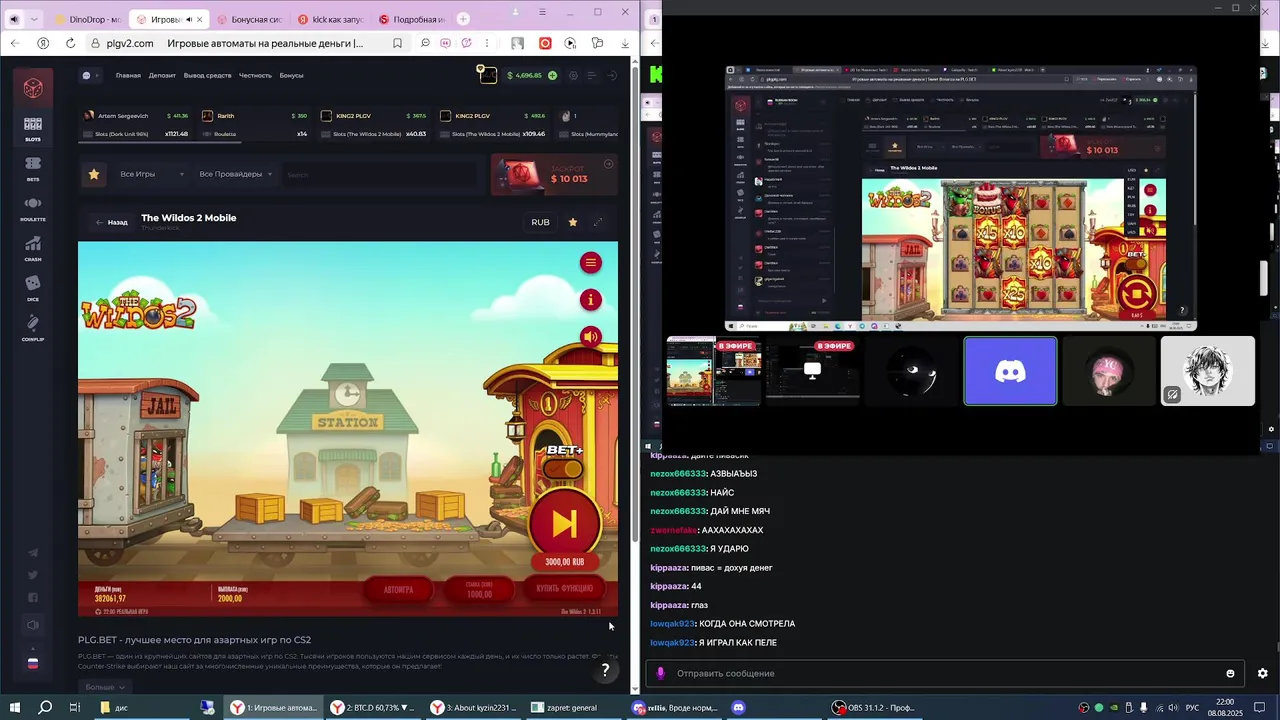Open the Roulette section in sidebar
Image resolution: width=1280 pixels, height=720 pixels.
click(x=33, y=209)
